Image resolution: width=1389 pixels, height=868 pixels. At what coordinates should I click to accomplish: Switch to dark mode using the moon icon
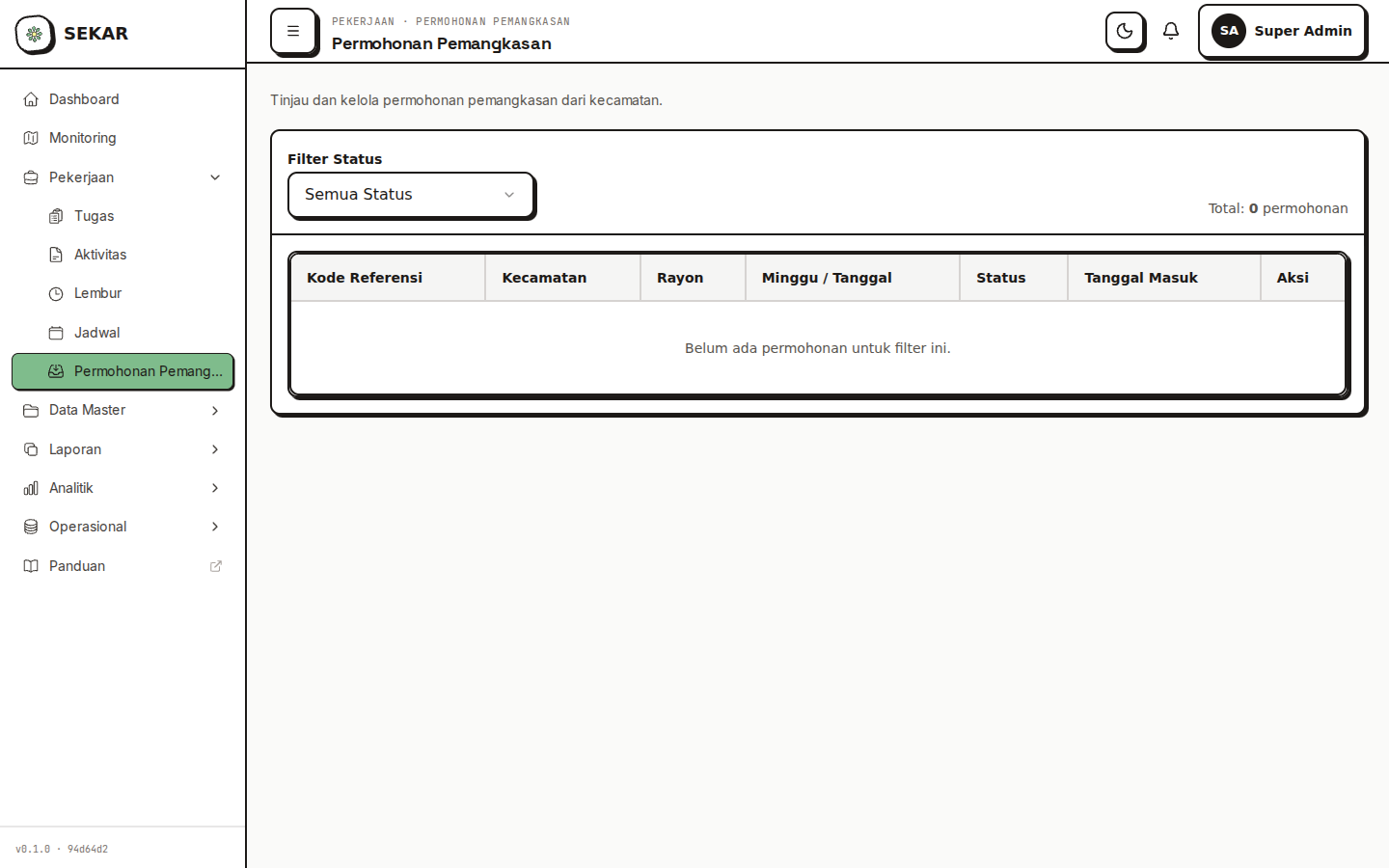tap(1125, 31)
